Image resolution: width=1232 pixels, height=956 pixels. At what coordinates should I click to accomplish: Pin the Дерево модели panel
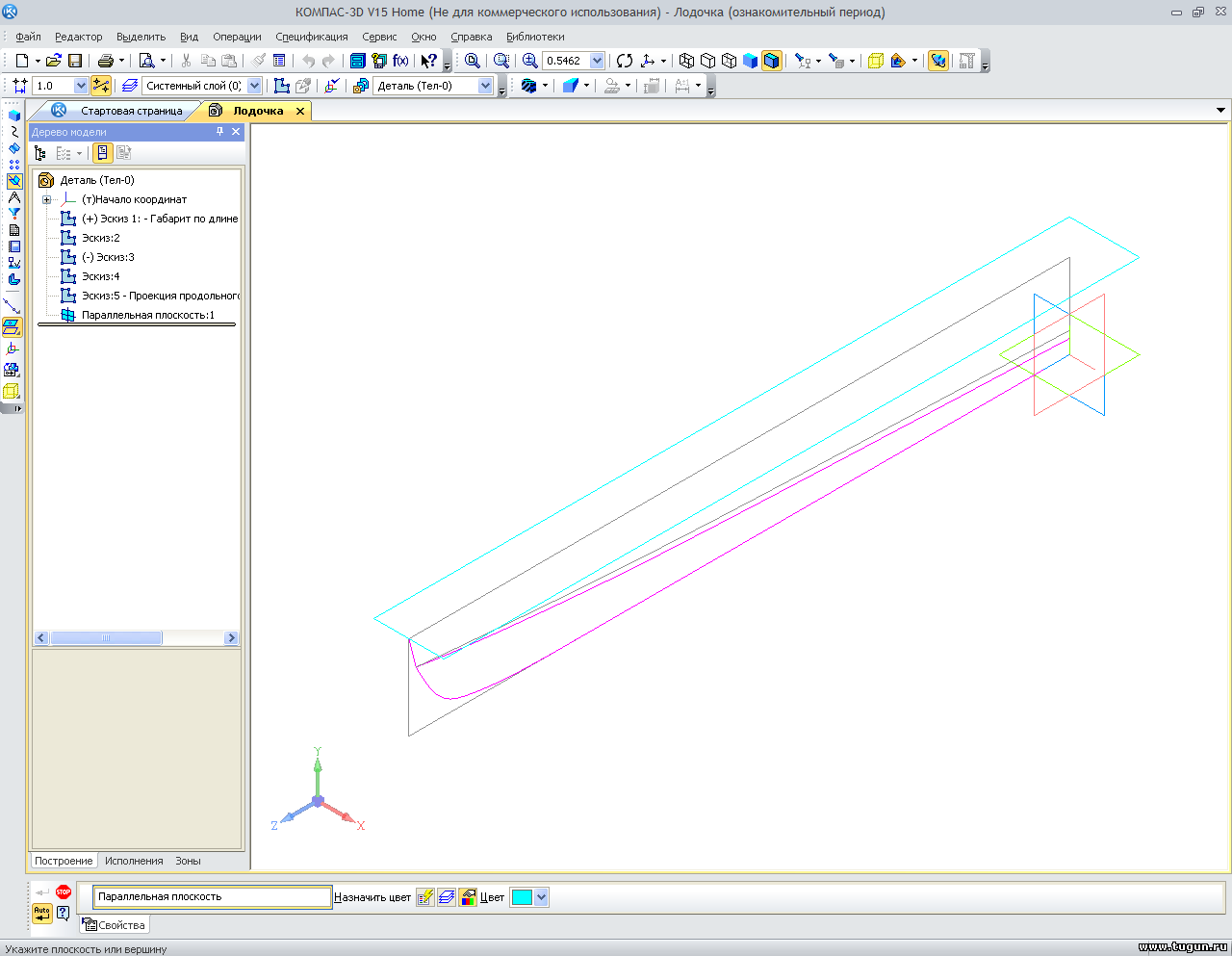220,132
